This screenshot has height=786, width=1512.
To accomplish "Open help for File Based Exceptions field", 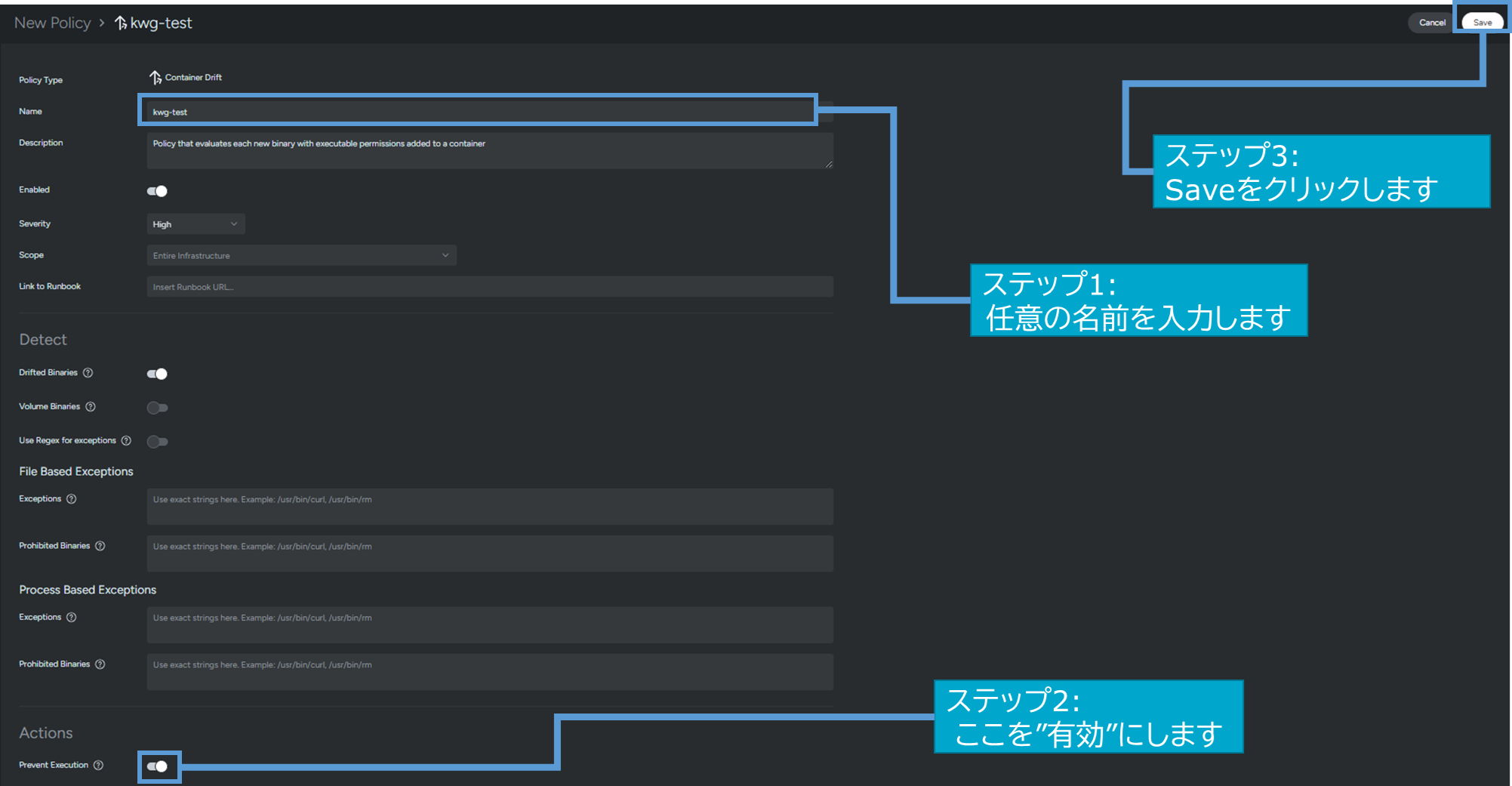I will (72, 499).
